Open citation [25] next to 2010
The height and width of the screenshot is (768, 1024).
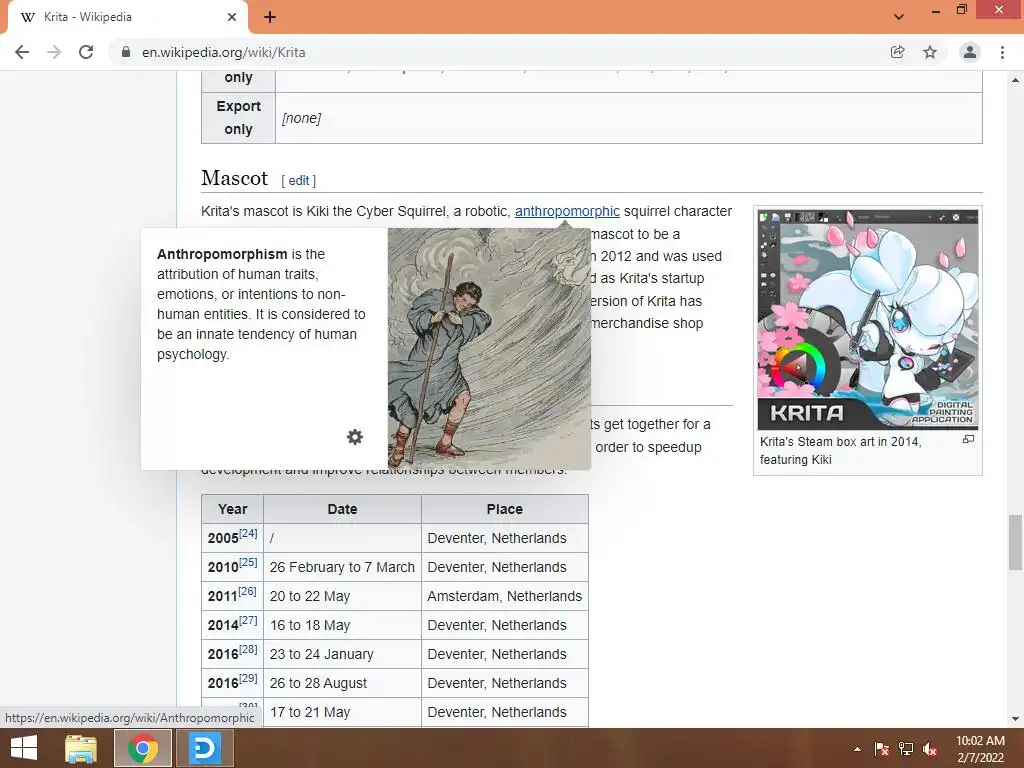coord(248,562)
